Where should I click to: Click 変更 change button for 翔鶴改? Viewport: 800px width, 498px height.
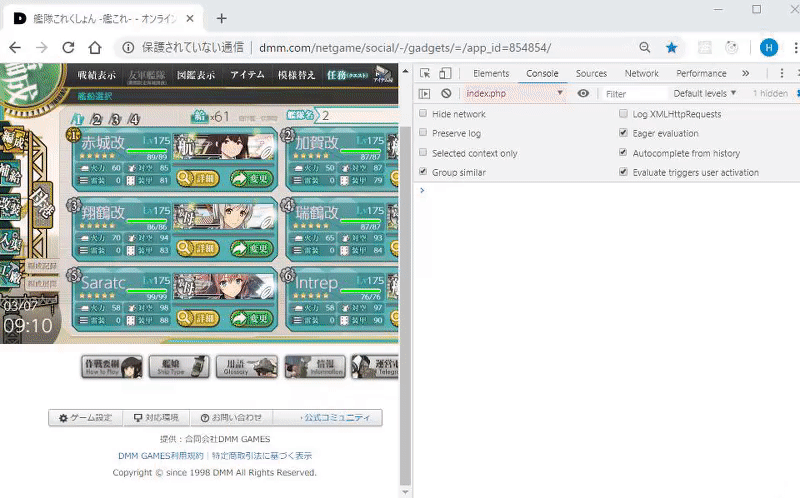[x=252, y=248]
